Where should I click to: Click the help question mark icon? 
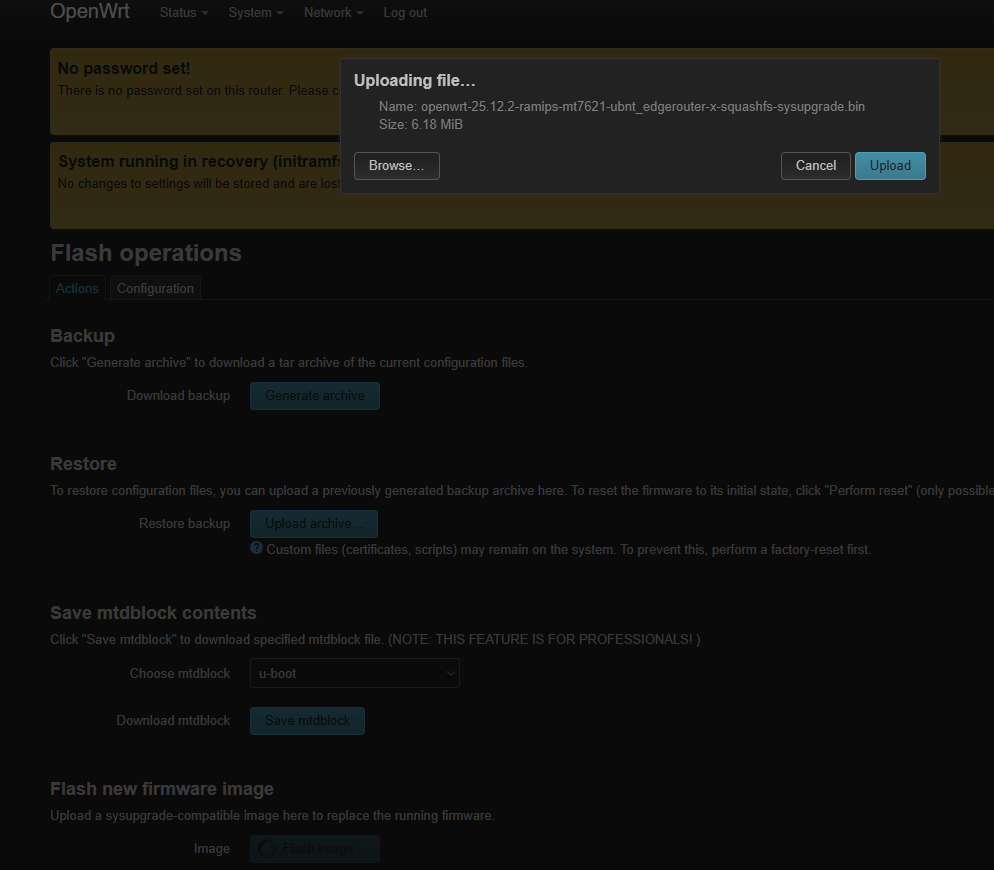[256, 548]
